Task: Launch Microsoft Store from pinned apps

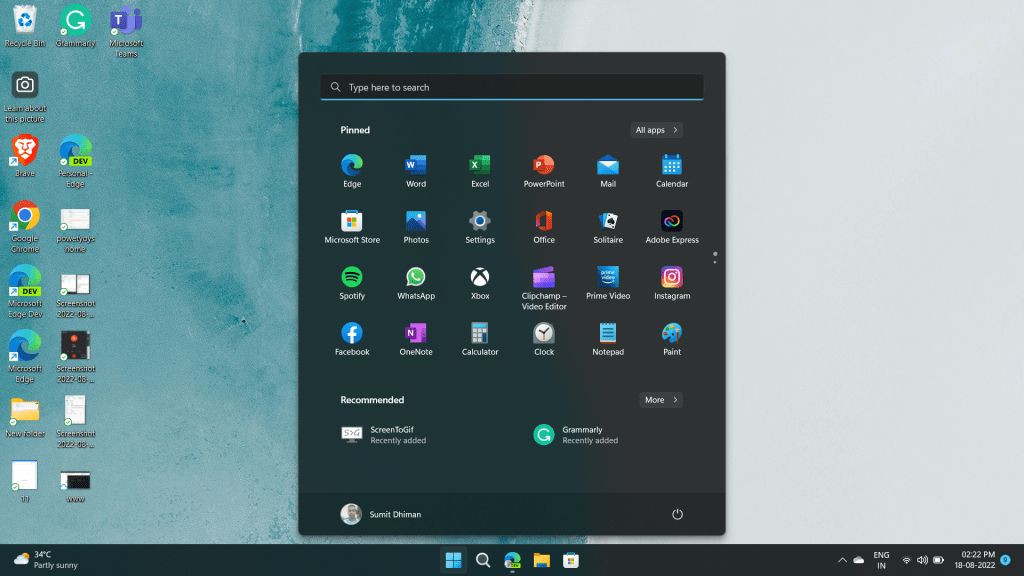Action: (352, 227)
